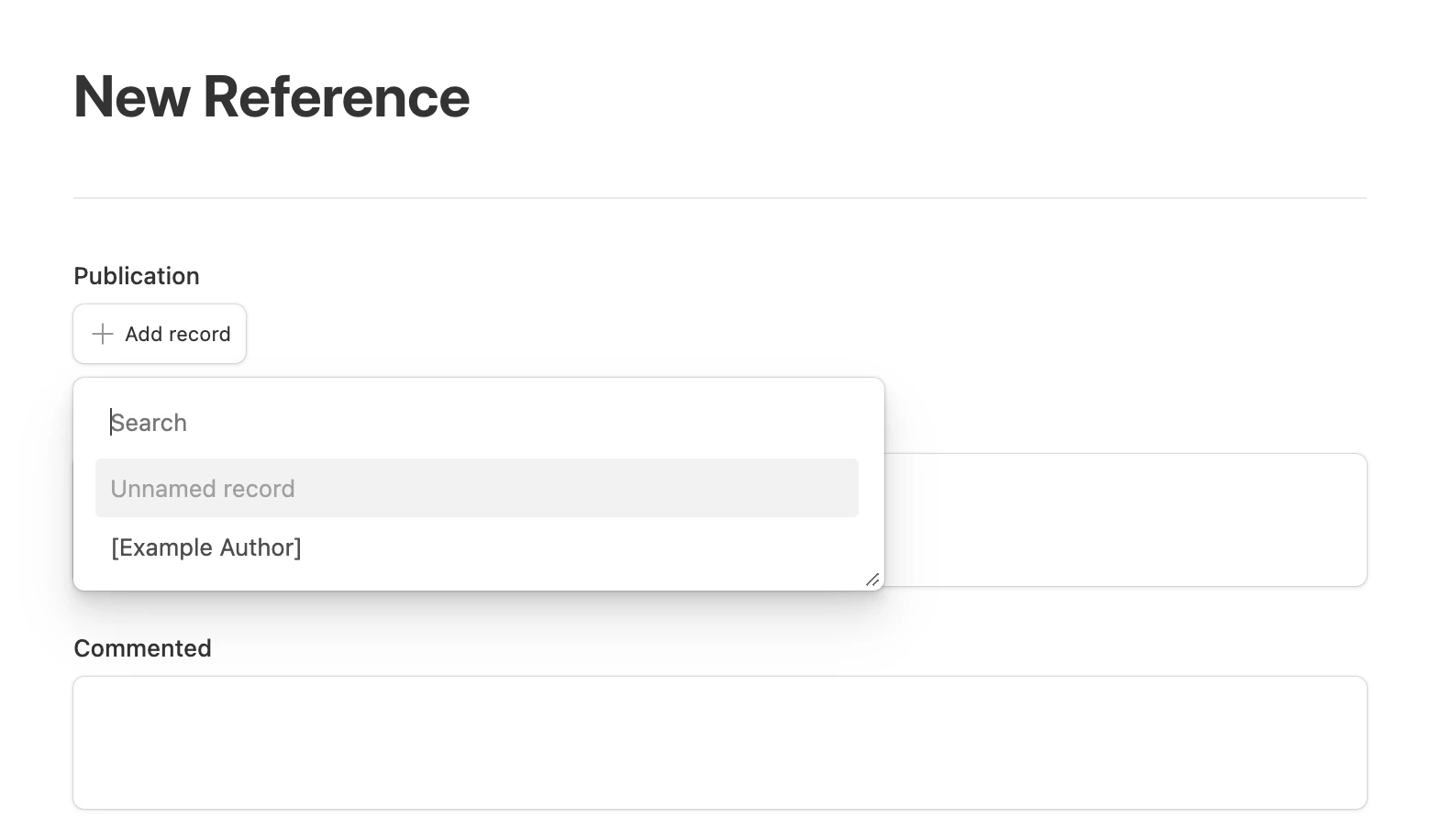
Task: Click the word record in Add record
Action: 204,334
